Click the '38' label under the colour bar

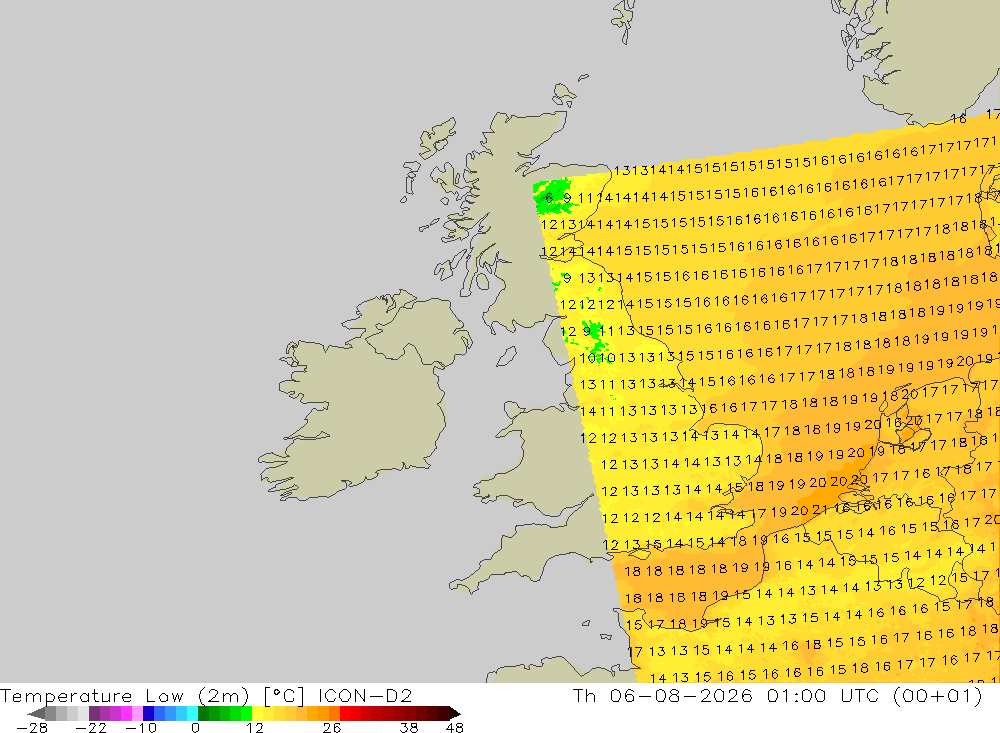click(x=409, y=728)
